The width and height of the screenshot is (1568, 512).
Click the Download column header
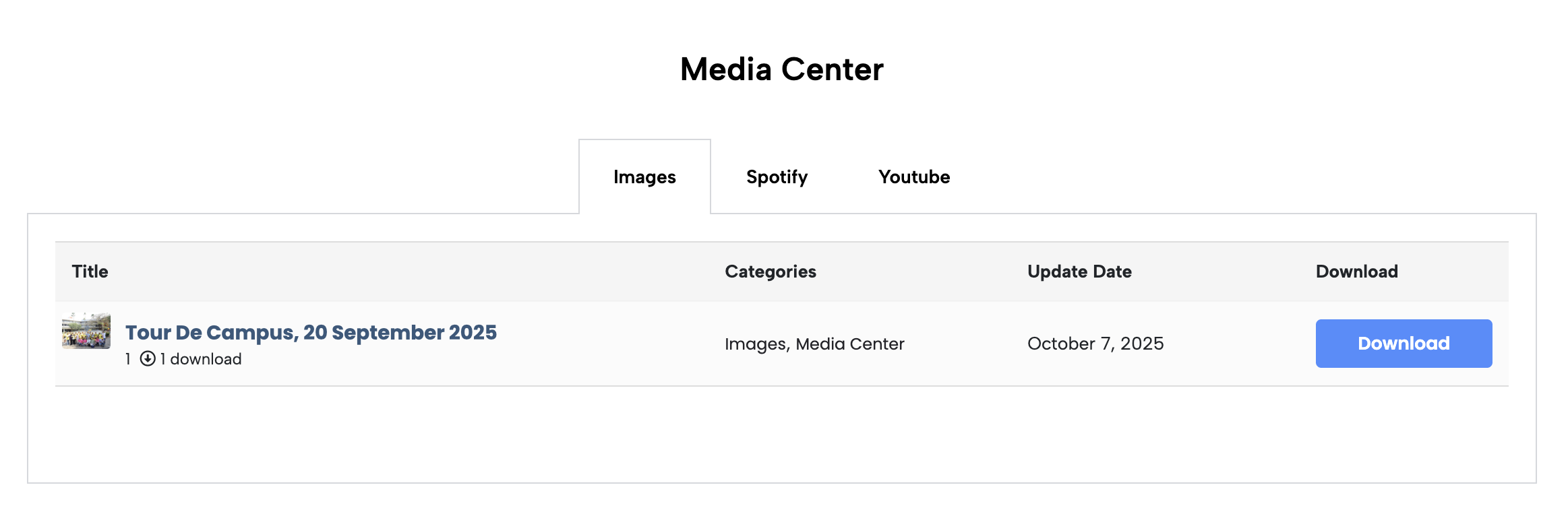[x=1356, y=271]
